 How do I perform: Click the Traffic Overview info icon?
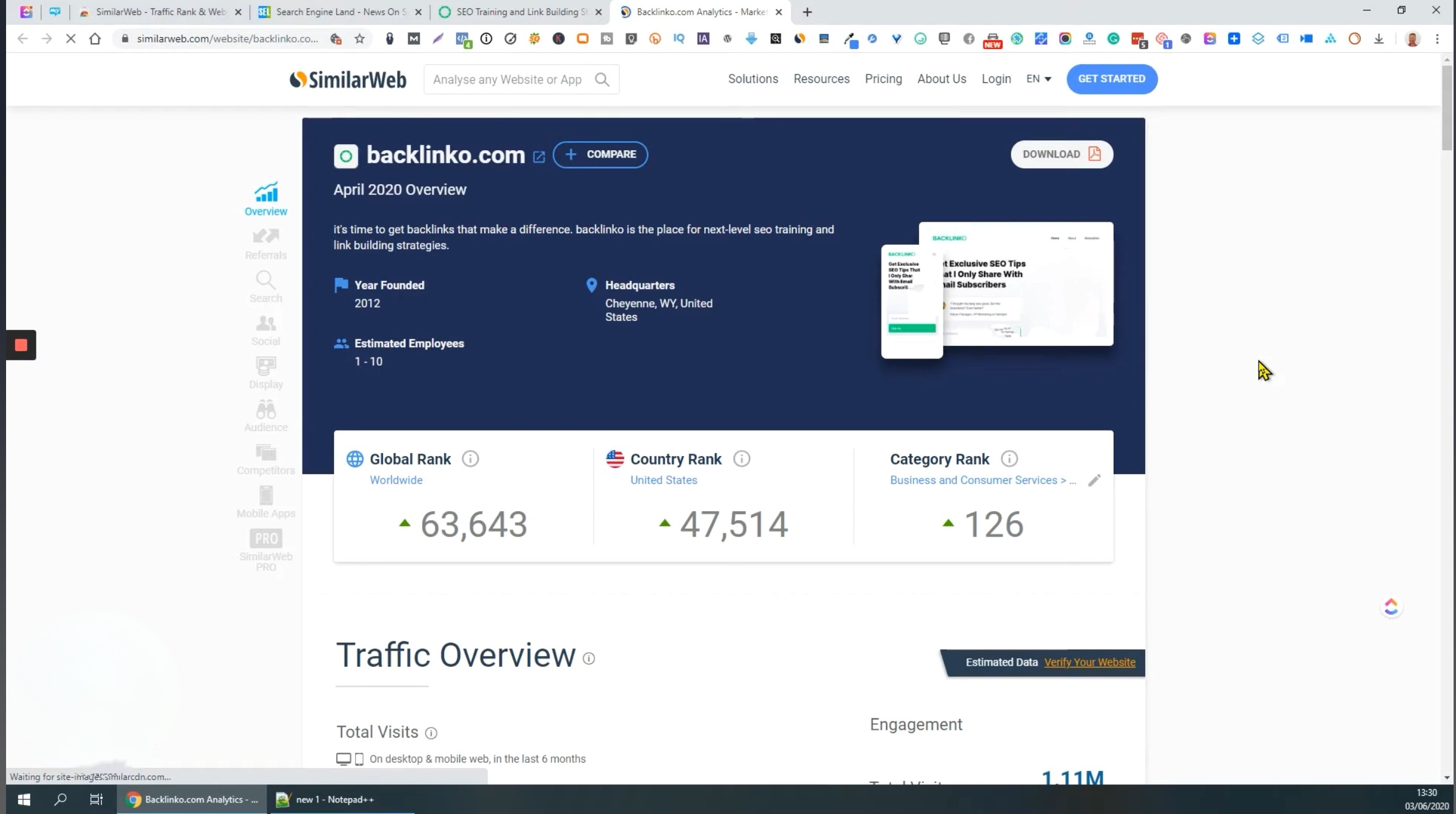click(x=589, y=658)
